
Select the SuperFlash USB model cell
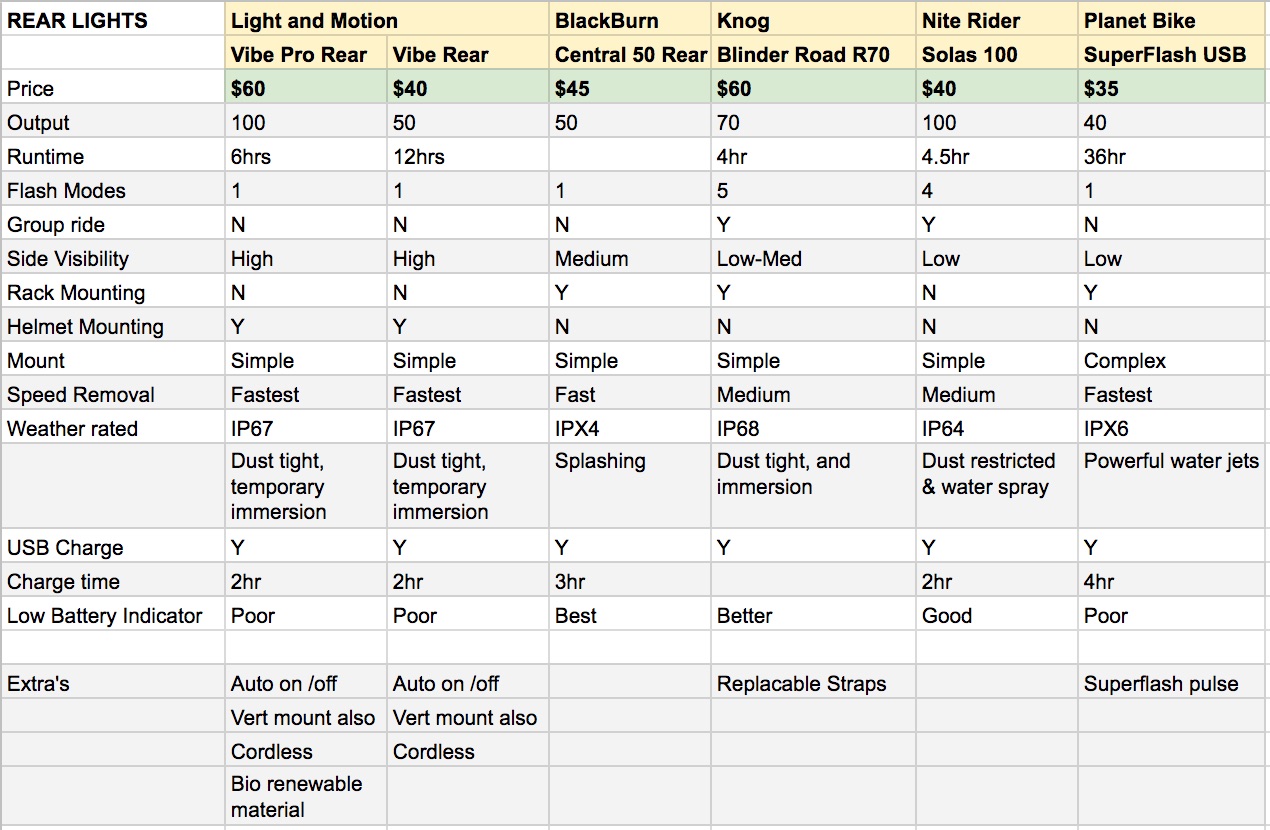point(1166,55)
